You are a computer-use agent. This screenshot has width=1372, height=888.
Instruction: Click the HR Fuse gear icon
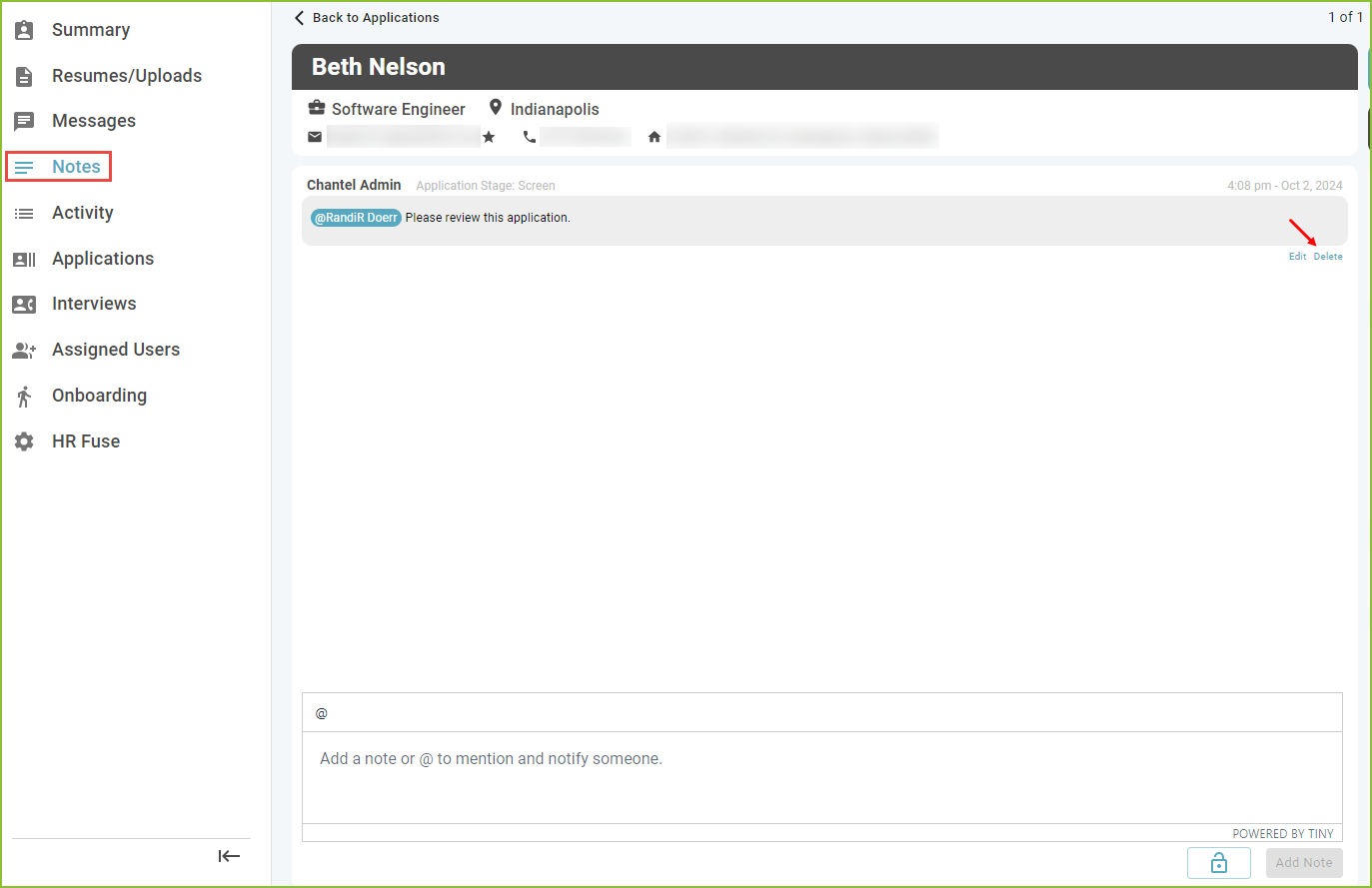pos(24,442)
